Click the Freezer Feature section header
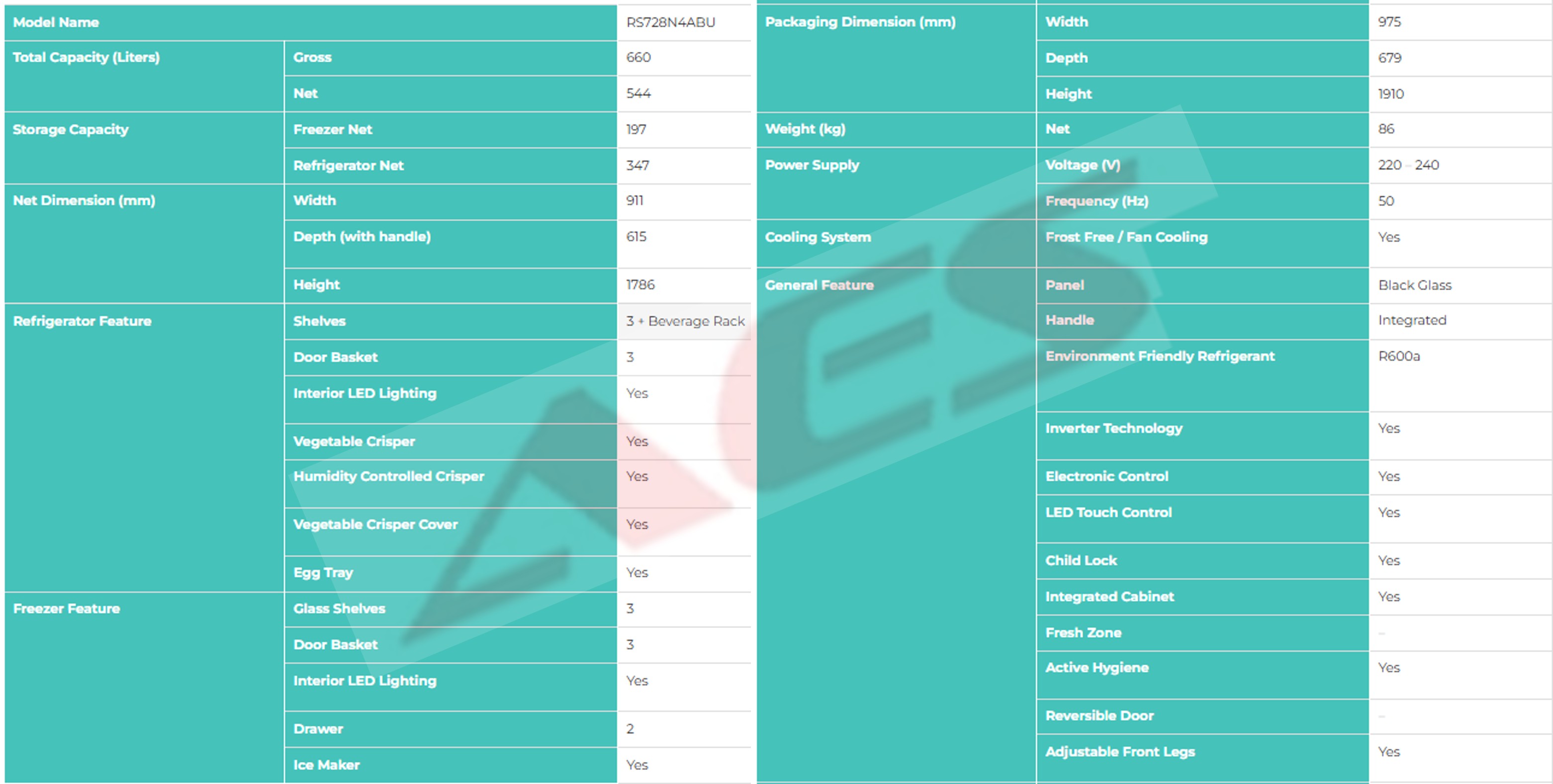This screenshot has width=1553, height=784. tap(66, 609)
